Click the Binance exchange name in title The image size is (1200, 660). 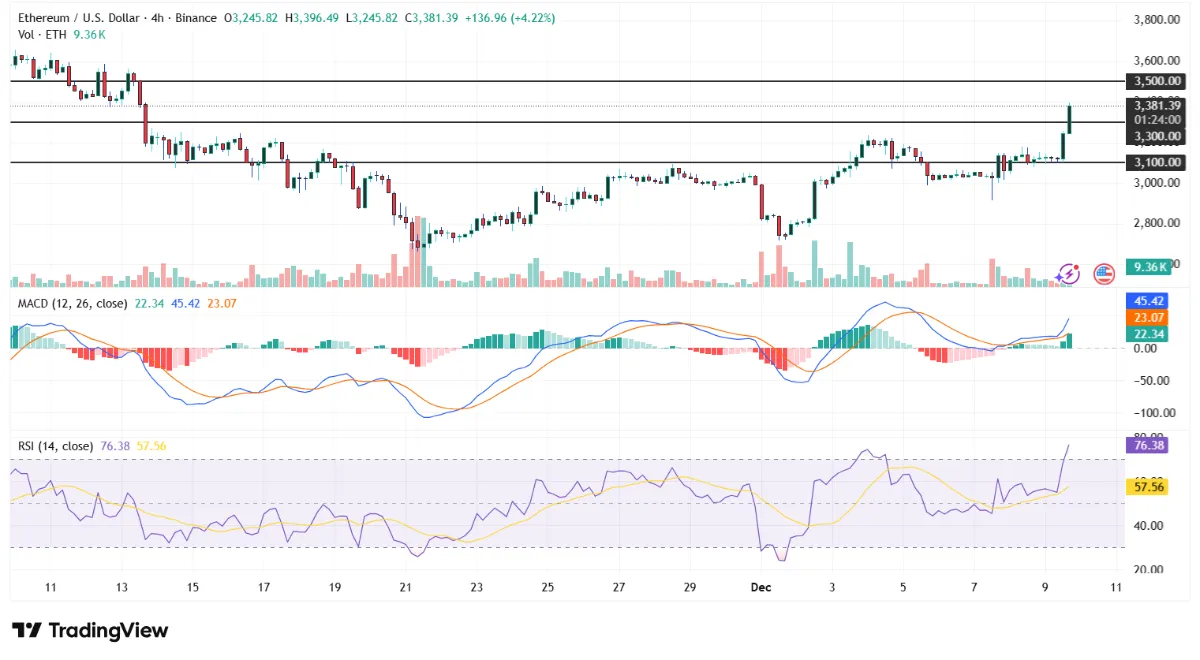pyautogui.click(x=196, y=18)
